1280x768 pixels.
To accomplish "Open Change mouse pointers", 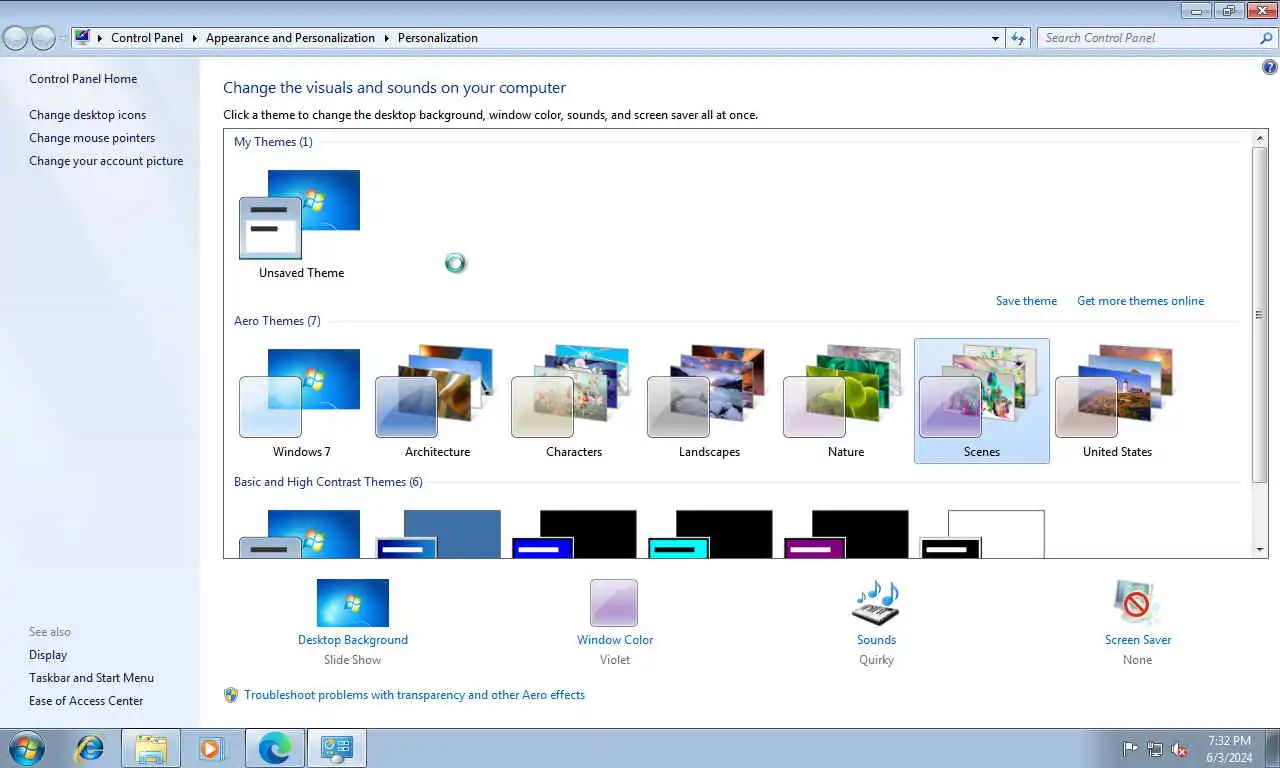I will 92,138.
